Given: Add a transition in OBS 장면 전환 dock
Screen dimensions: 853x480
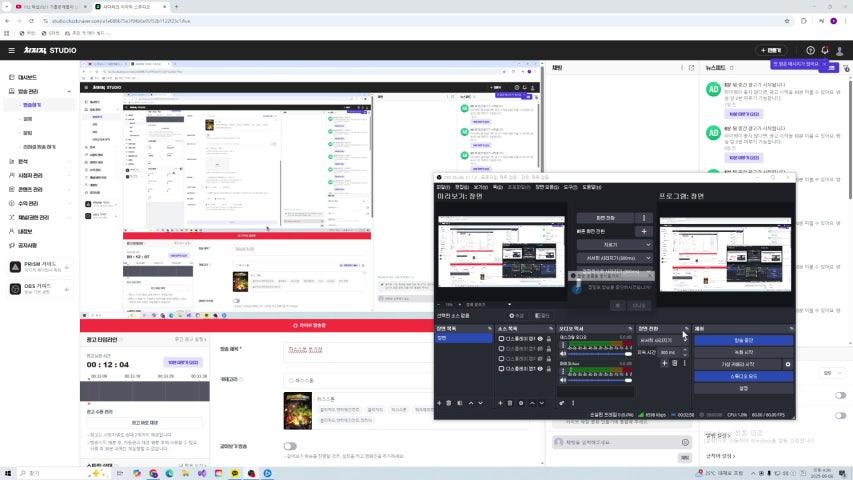Looking at the screenshot, I should pyautogui.click(x=664, y=363).
